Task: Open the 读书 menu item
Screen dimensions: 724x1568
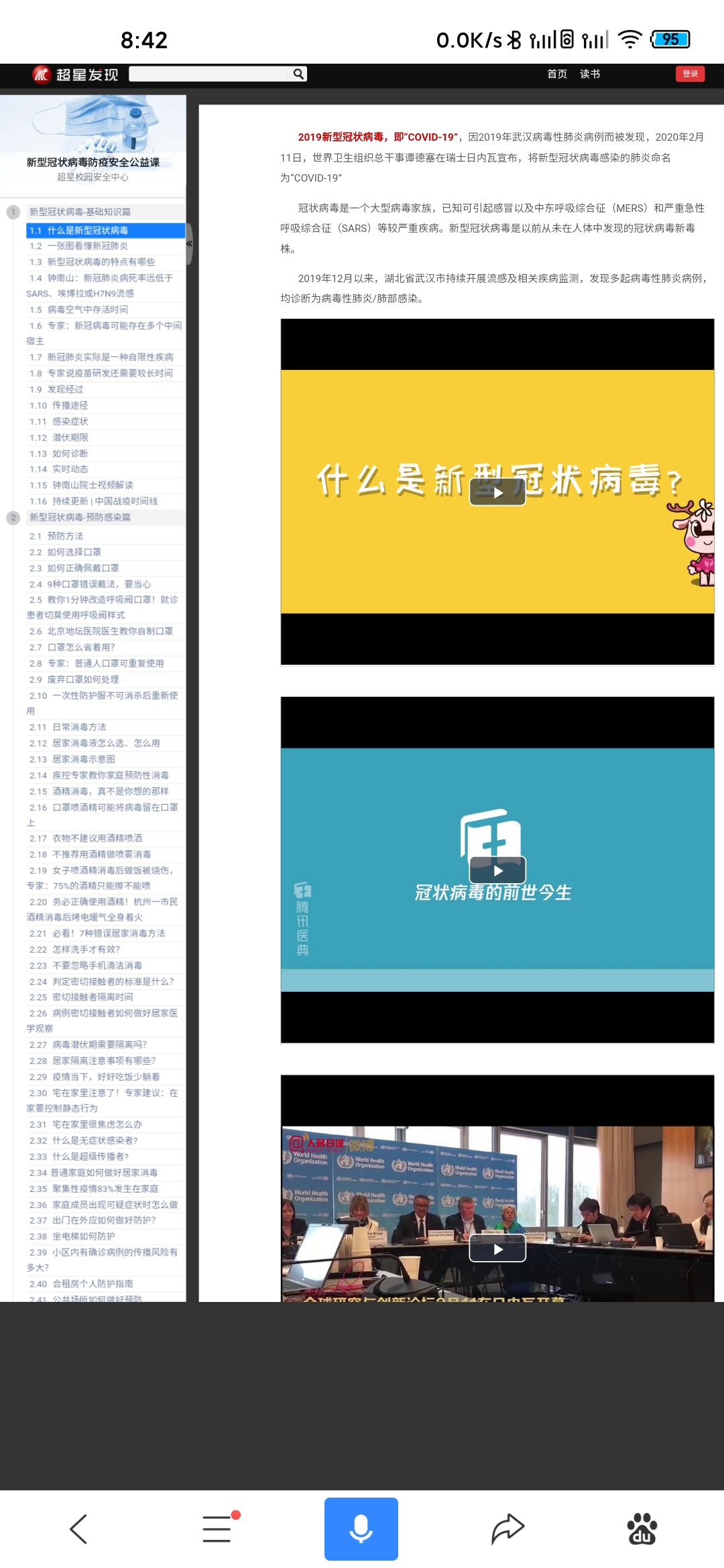Action: point(590,74)
